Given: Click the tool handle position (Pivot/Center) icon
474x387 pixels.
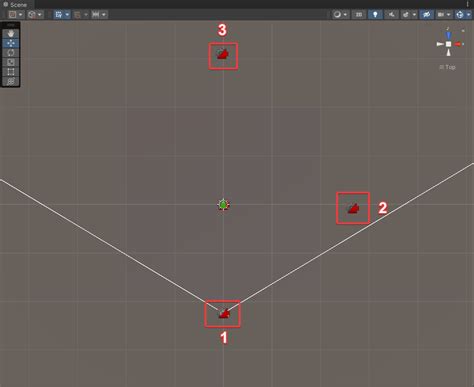Looking at the screenshot, I should click(x=13, y=14).
